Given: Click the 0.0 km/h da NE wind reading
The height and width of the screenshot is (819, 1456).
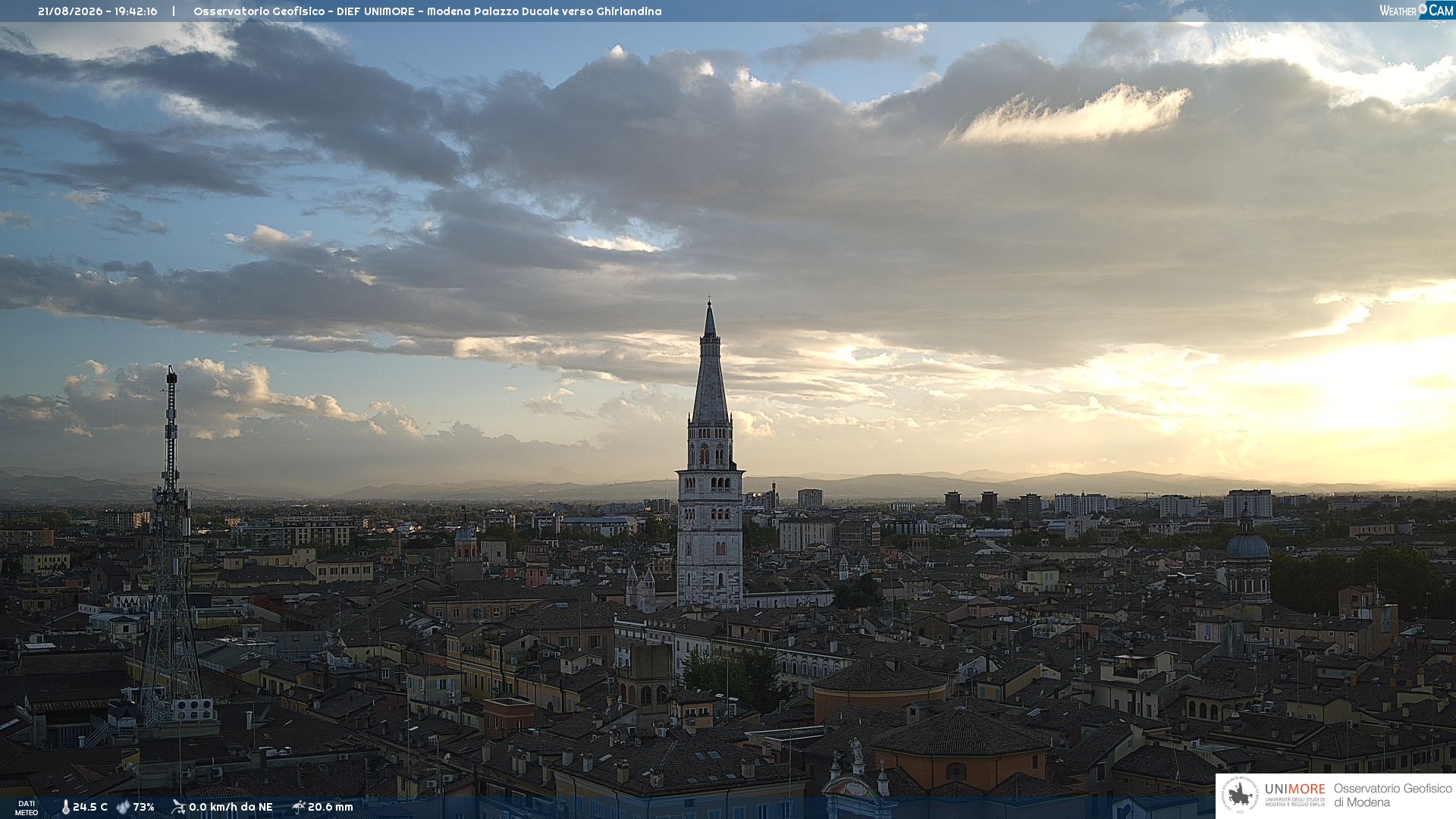Looking at the screenshot, I should pyautogui.click(x=231, y=808).
